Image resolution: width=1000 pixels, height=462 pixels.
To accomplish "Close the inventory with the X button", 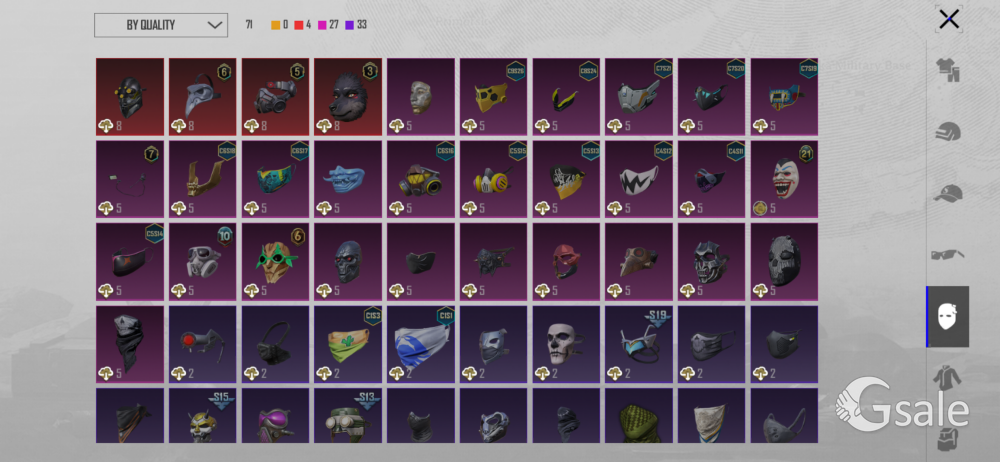I will 949,19.
